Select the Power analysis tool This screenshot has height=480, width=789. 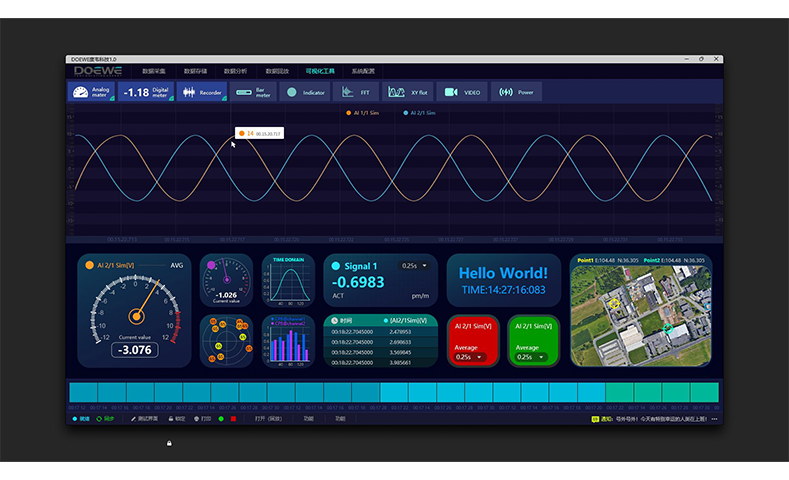coord(515,92)
